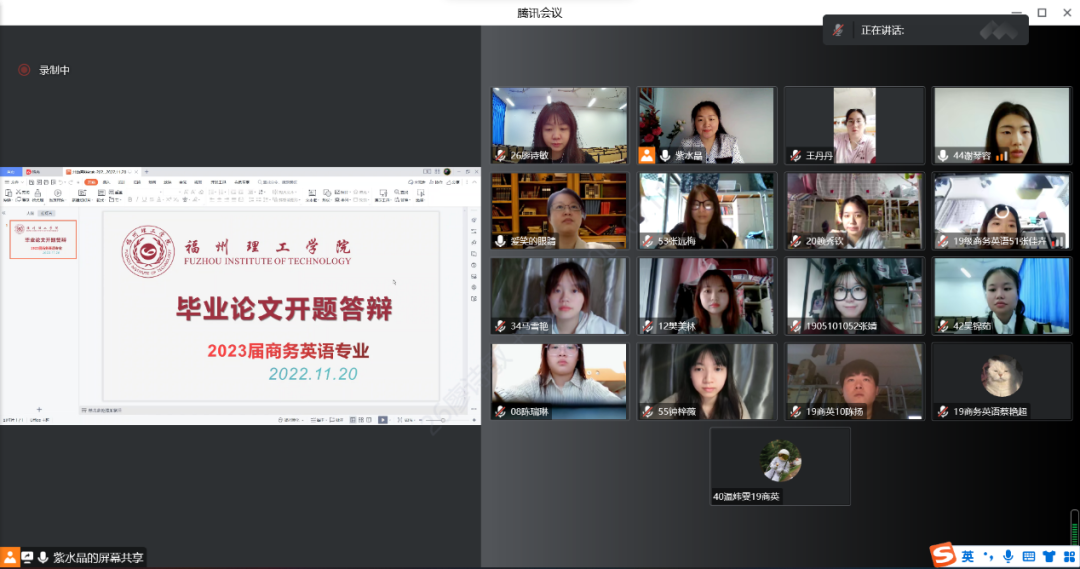Click the 紫水晶的屏幕共享 label
Viewport: 1080px width, 569px height.
98,557
